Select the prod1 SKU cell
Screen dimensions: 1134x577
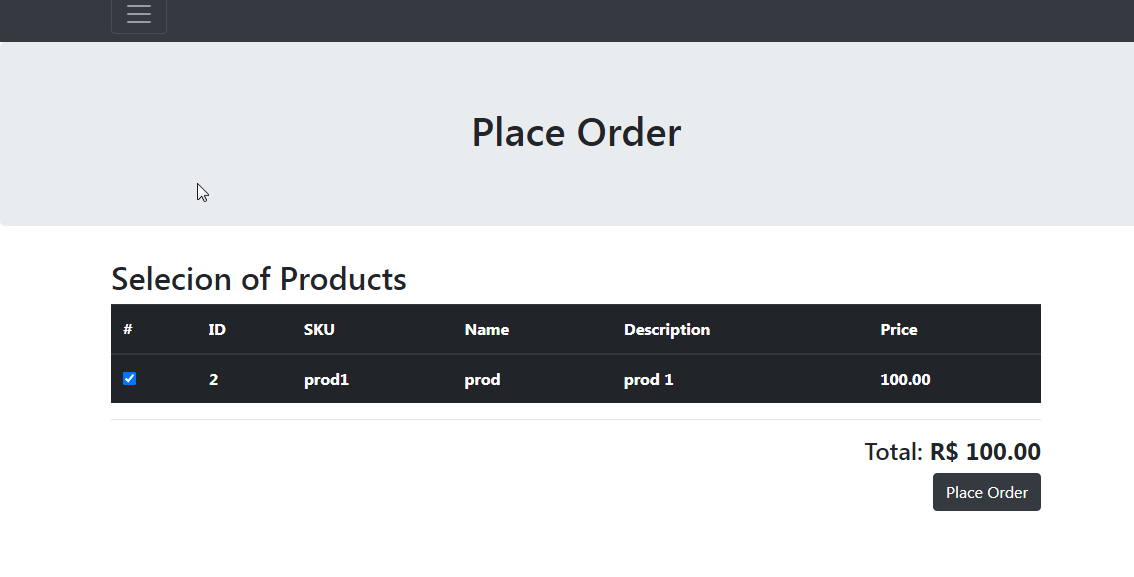326,379
